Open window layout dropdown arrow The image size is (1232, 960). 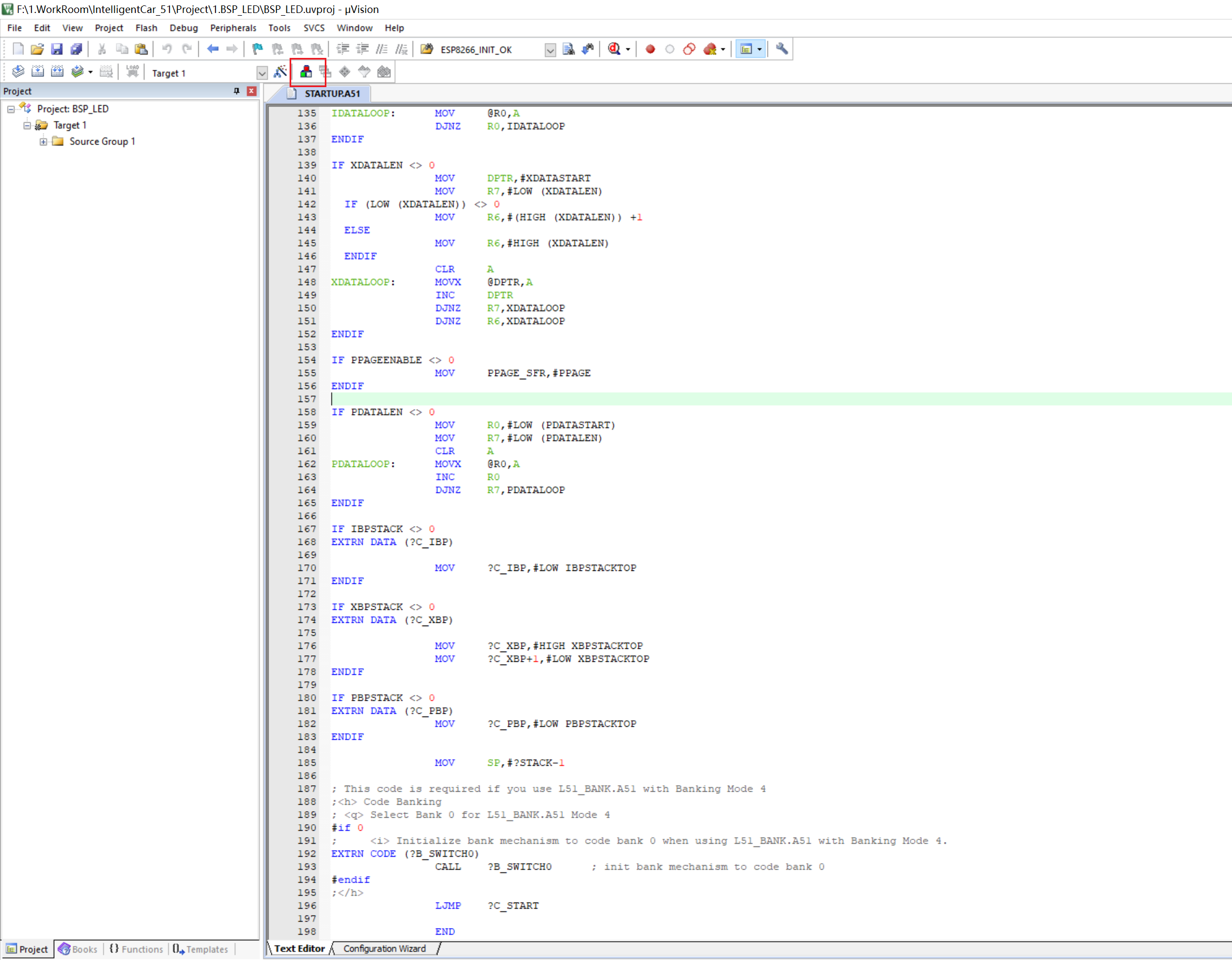[759, 50]
